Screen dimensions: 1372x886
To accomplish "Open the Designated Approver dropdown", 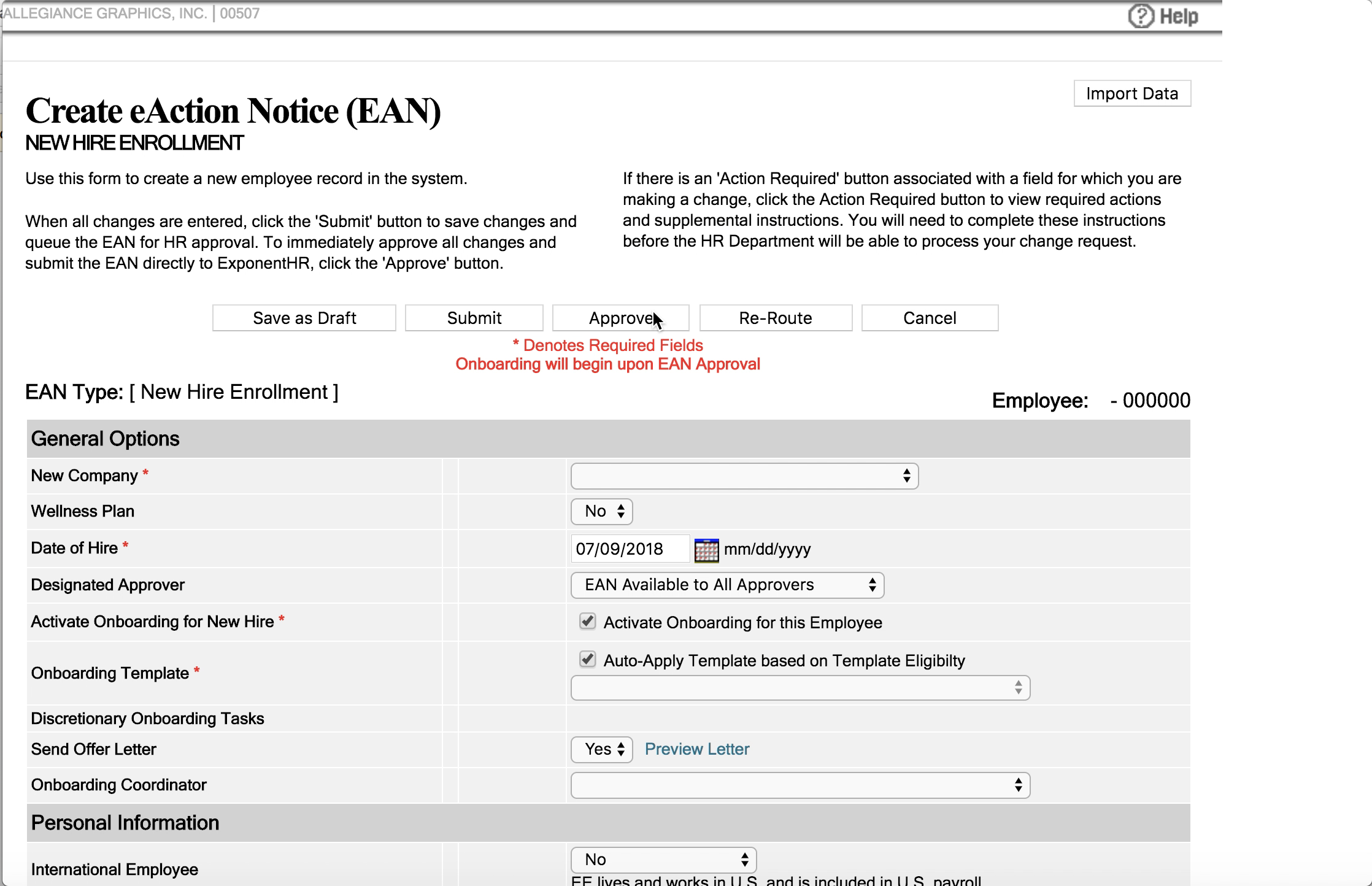I will click(x=727, y=585).
